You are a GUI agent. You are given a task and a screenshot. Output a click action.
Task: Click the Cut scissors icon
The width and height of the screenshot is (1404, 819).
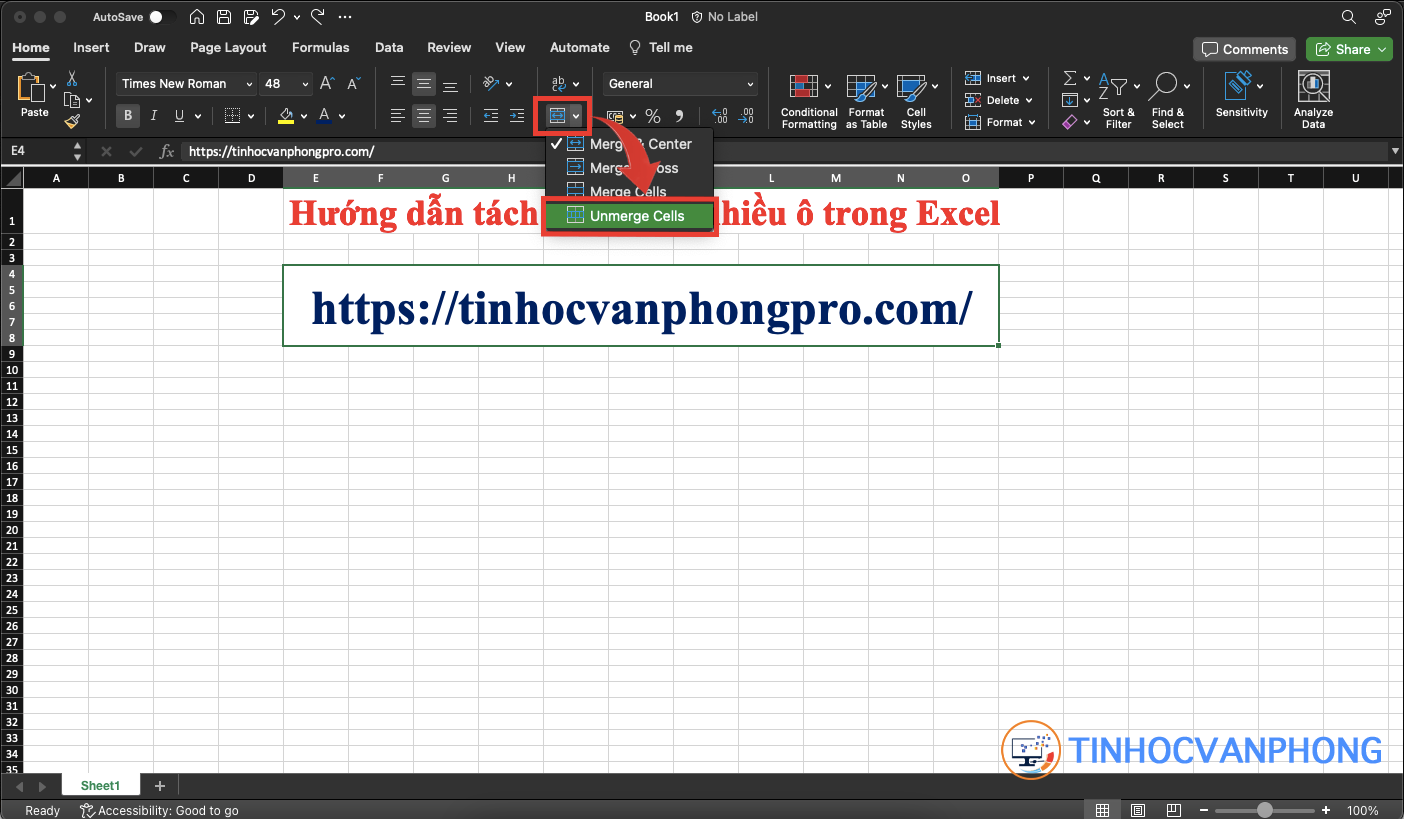pos(72,79)
